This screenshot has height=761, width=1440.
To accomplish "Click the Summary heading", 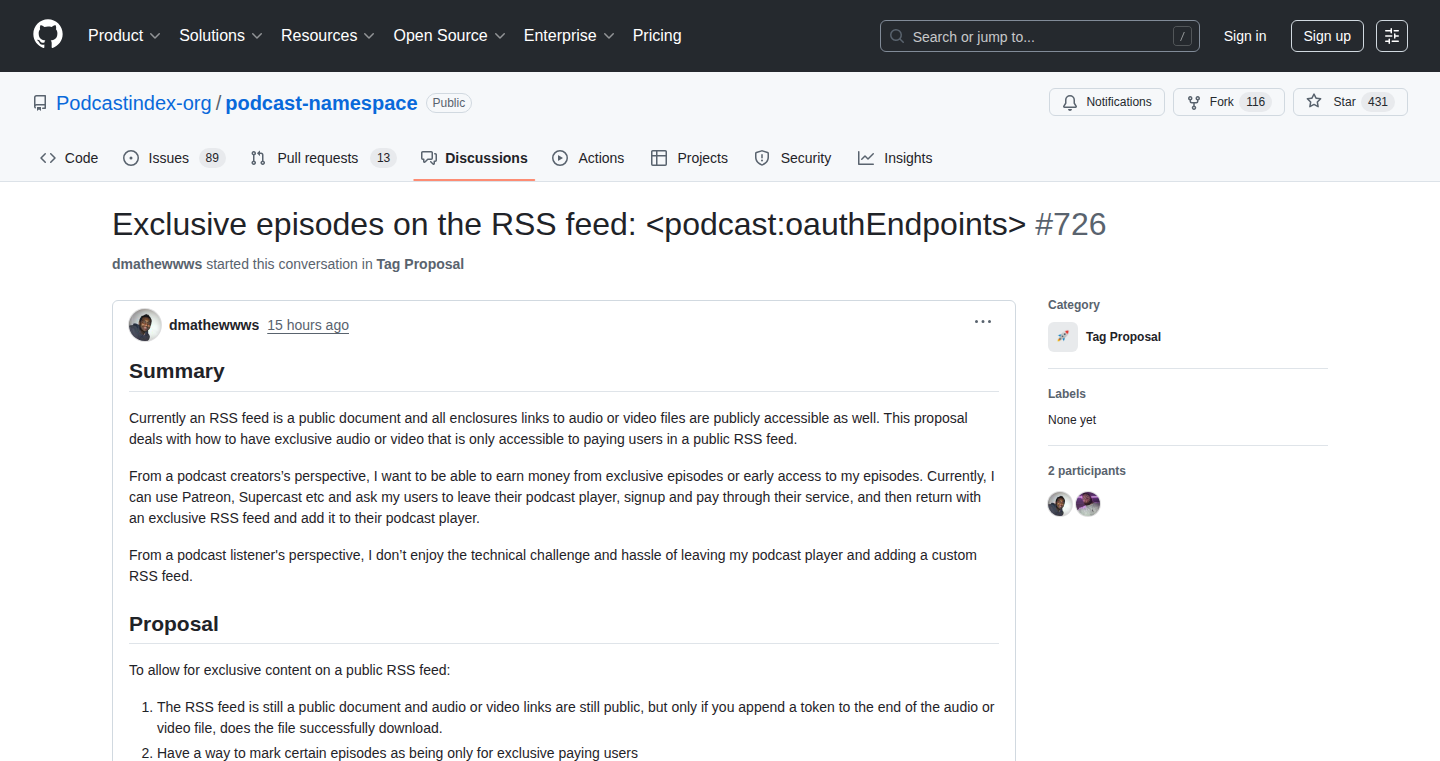I will [177, 371].
